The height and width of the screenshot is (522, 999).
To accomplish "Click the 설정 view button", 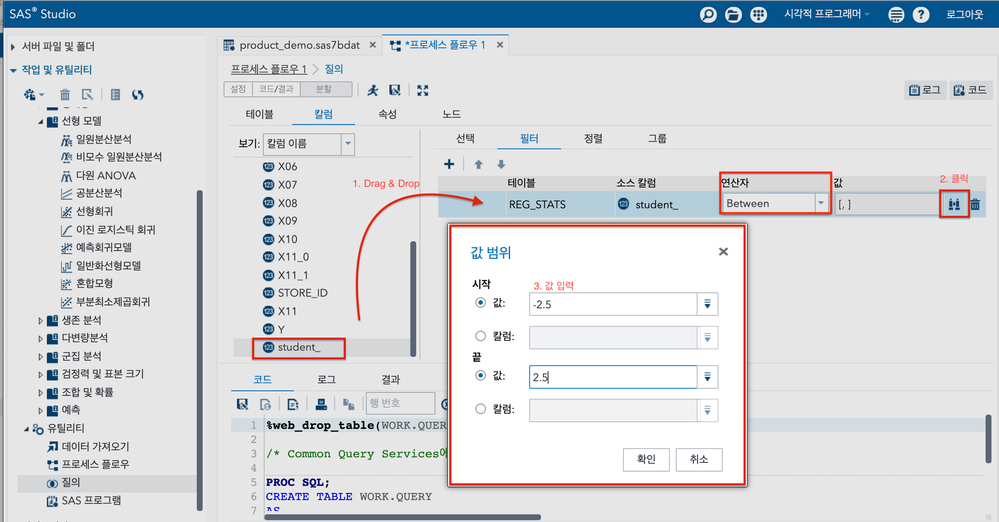I will tap(238, 89).
